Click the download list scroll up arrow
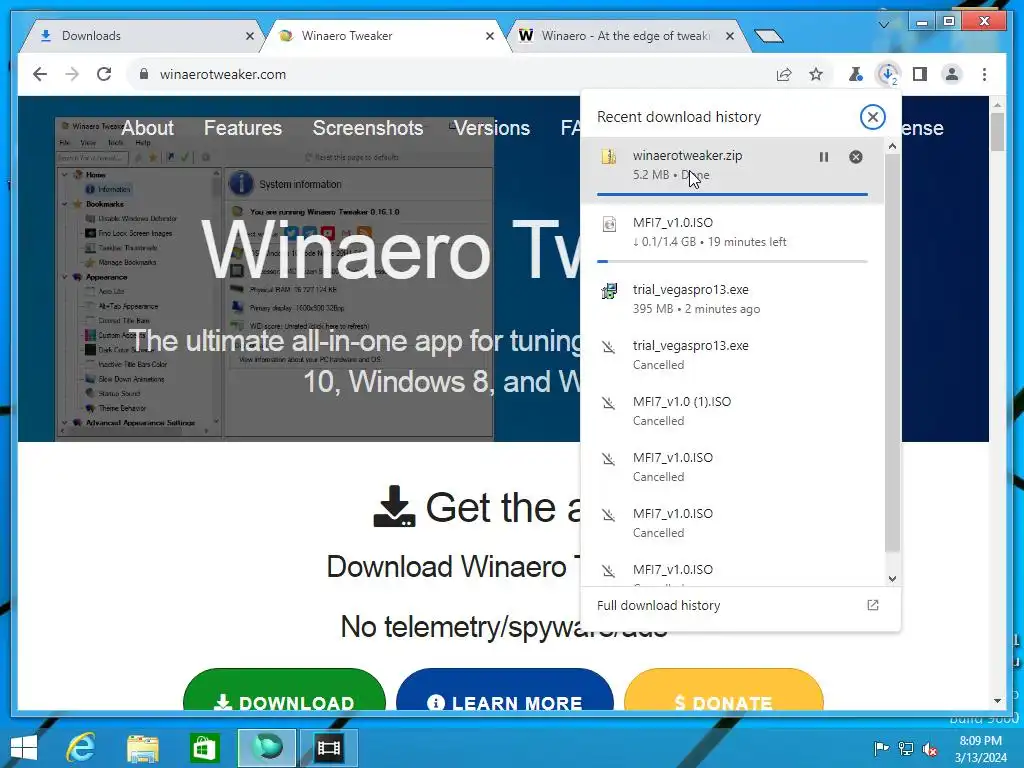The height and width of the screenshot is (768, 1024). point(892,146)
